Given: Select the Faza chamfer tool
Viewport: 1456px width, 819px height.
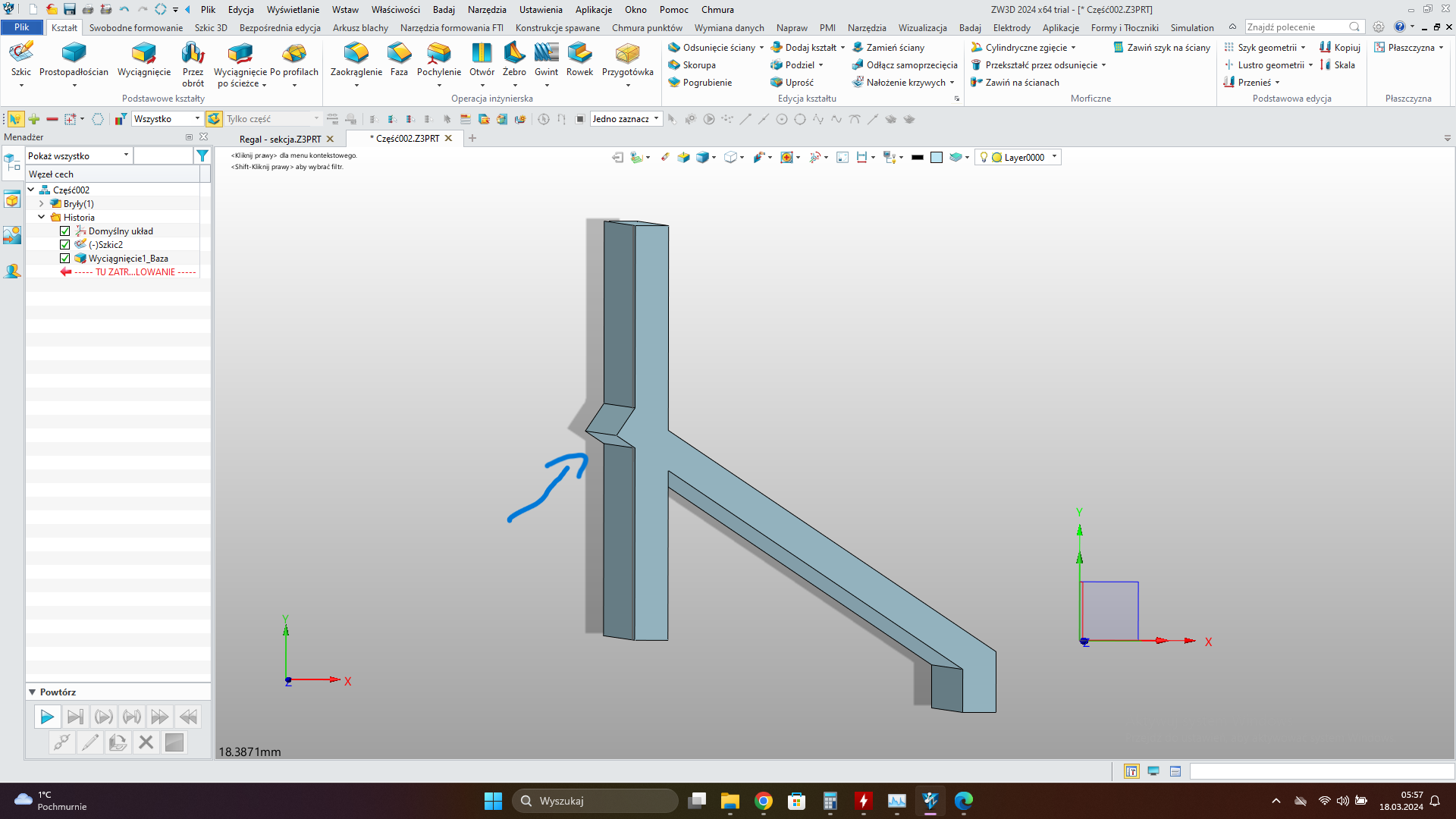Looking at the screenshot, I should [399, 59].
